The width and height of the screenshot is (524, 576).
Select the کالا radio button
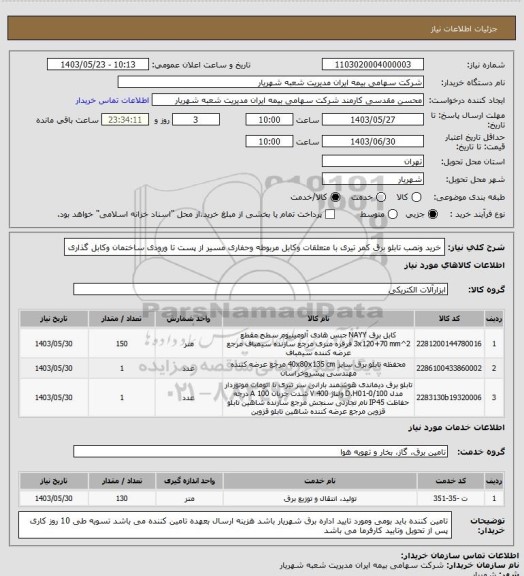click(x=416, y=197)
